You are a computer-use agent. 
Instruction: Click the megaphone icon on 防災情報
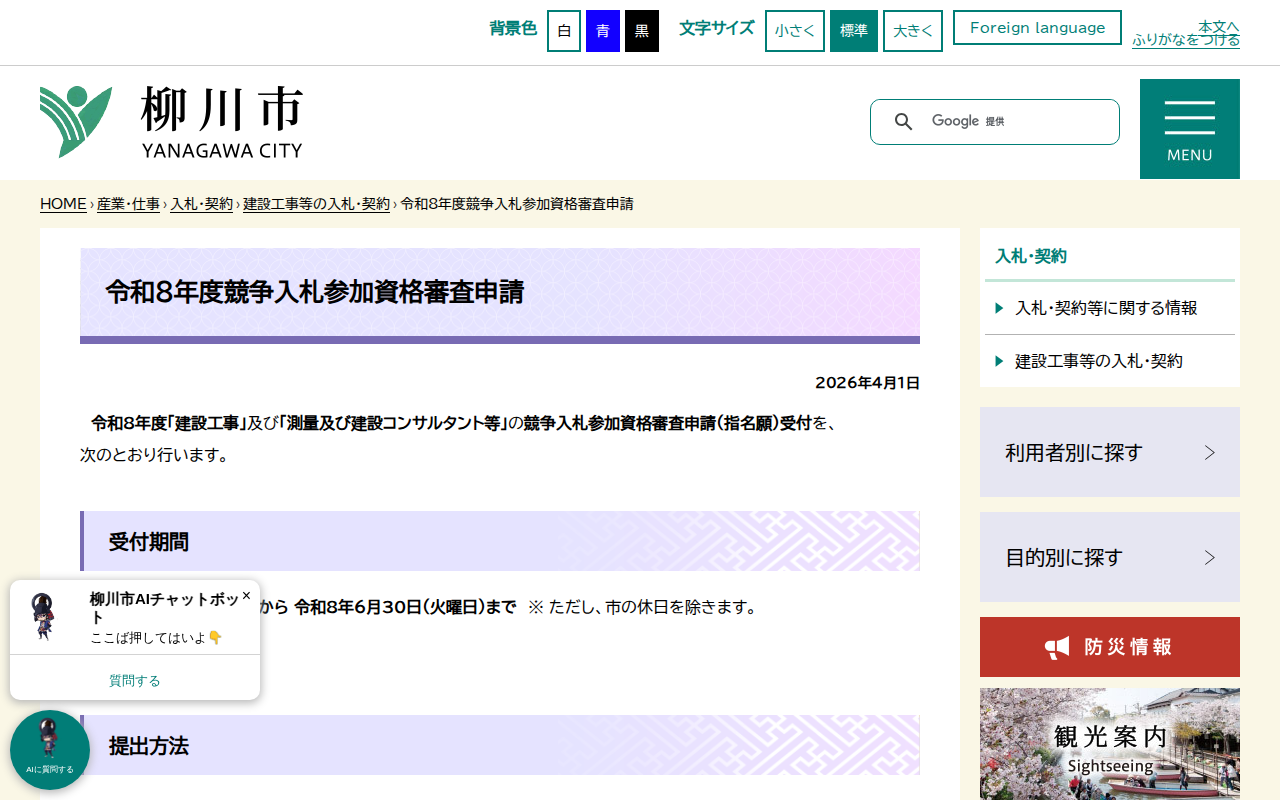tap(1057, 647)
